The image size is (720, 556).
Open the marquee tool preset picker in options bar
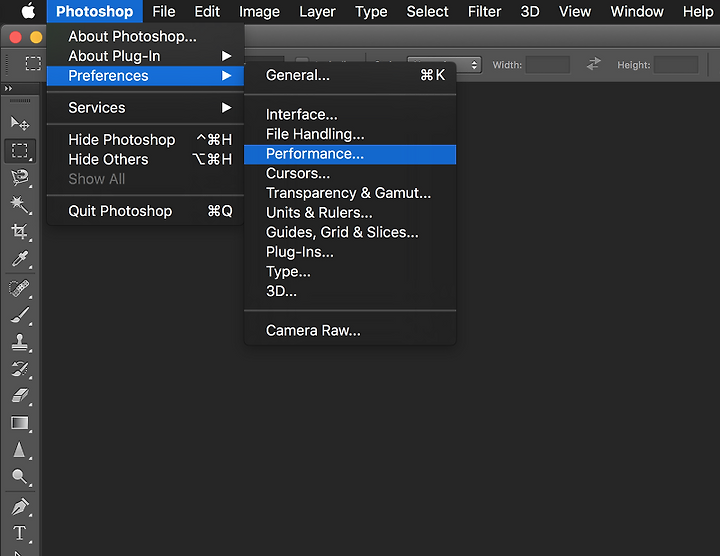coord(33,63)
